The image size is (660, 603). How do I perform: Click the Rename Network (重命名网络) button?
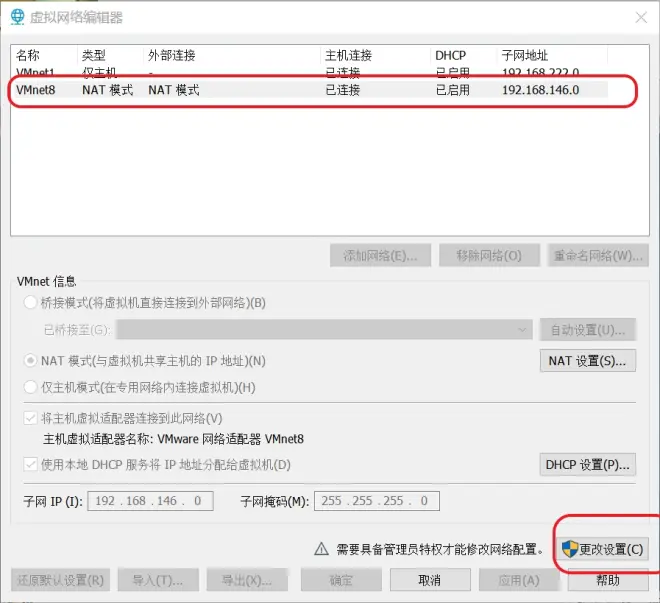coord(598,255)
